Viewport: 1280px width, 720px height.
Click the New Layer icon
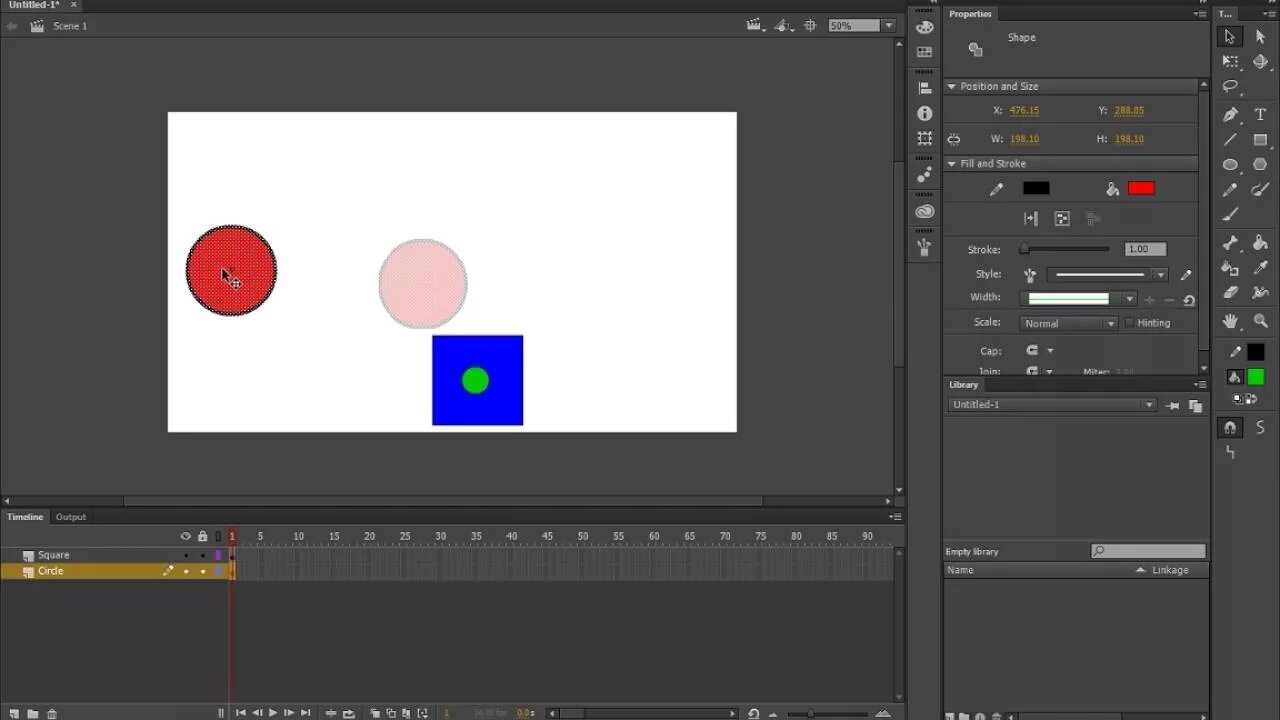(x=14, y=713)
